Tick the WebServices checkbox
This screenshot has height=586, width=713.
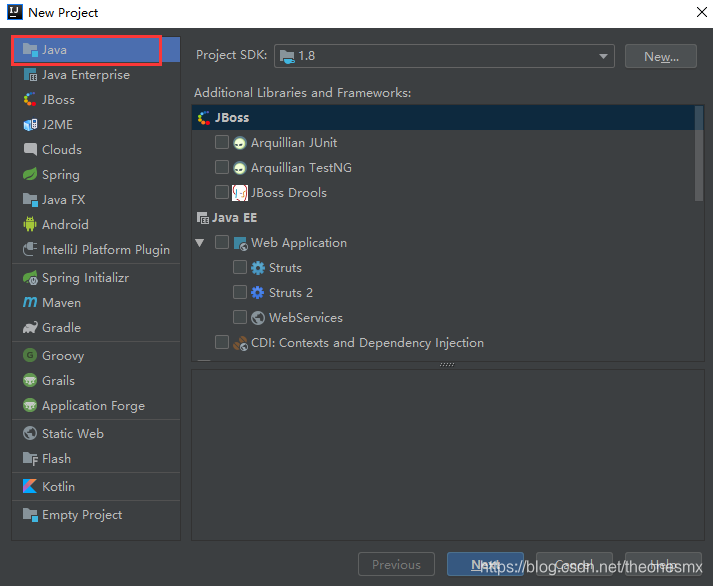pos(240,317)
